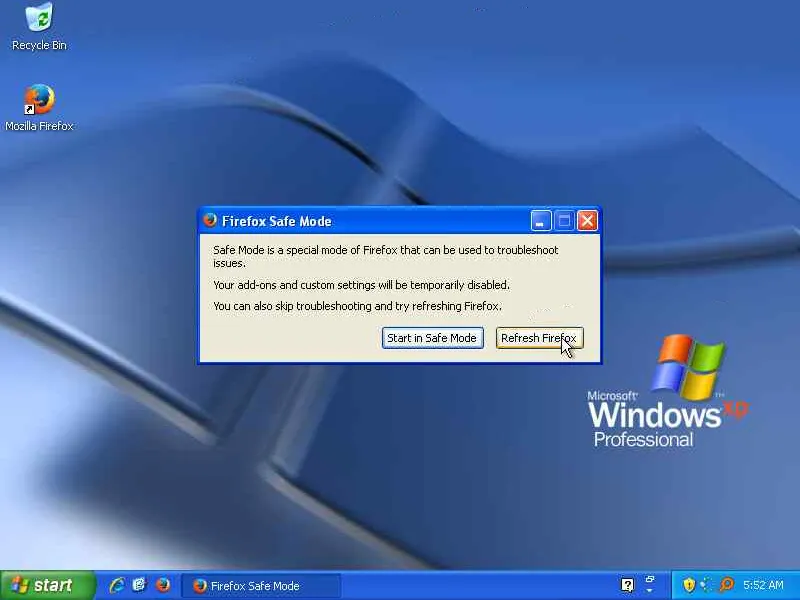This screenshot has height=600, width=800.
Task: Open the Windows Start menu
Action: coord(47,585)
